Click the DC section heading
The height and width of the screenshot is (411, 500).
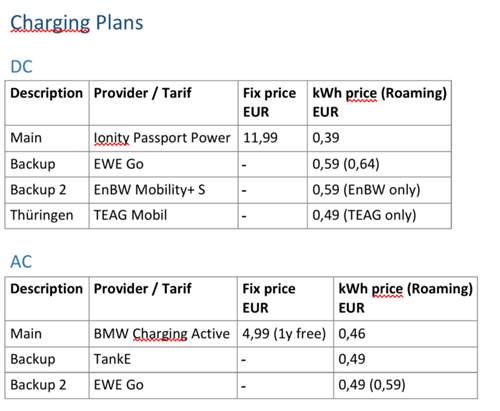tap(21, 67)
